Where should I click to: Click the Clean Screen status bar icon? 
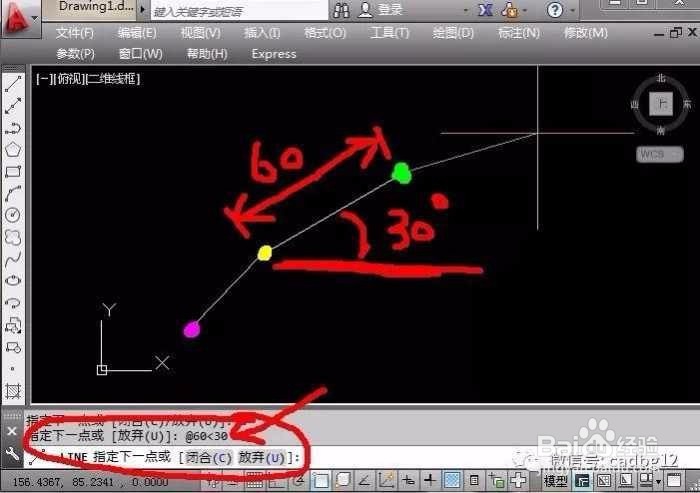(x=674, y=481)
